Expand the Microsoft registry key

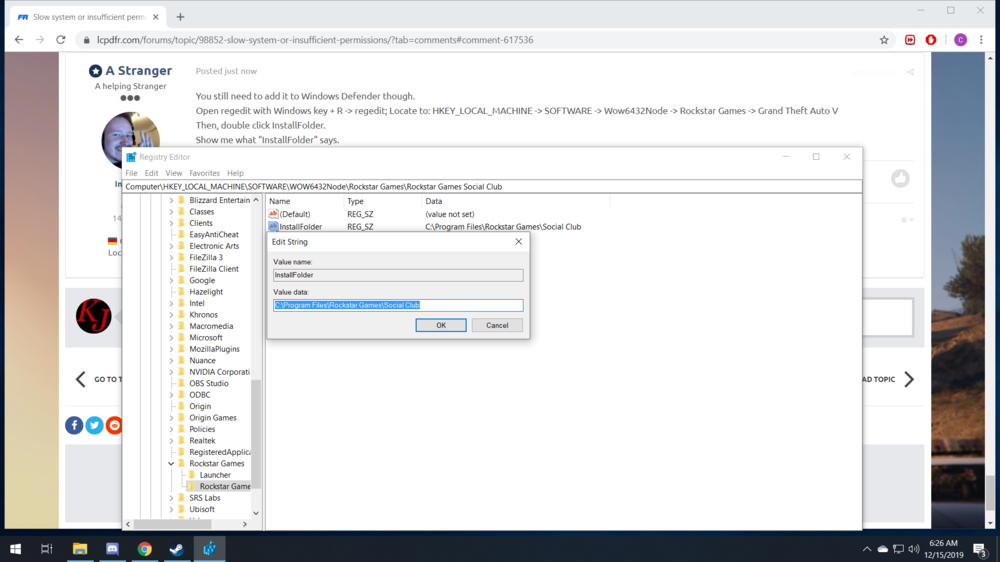click(171, 337)
